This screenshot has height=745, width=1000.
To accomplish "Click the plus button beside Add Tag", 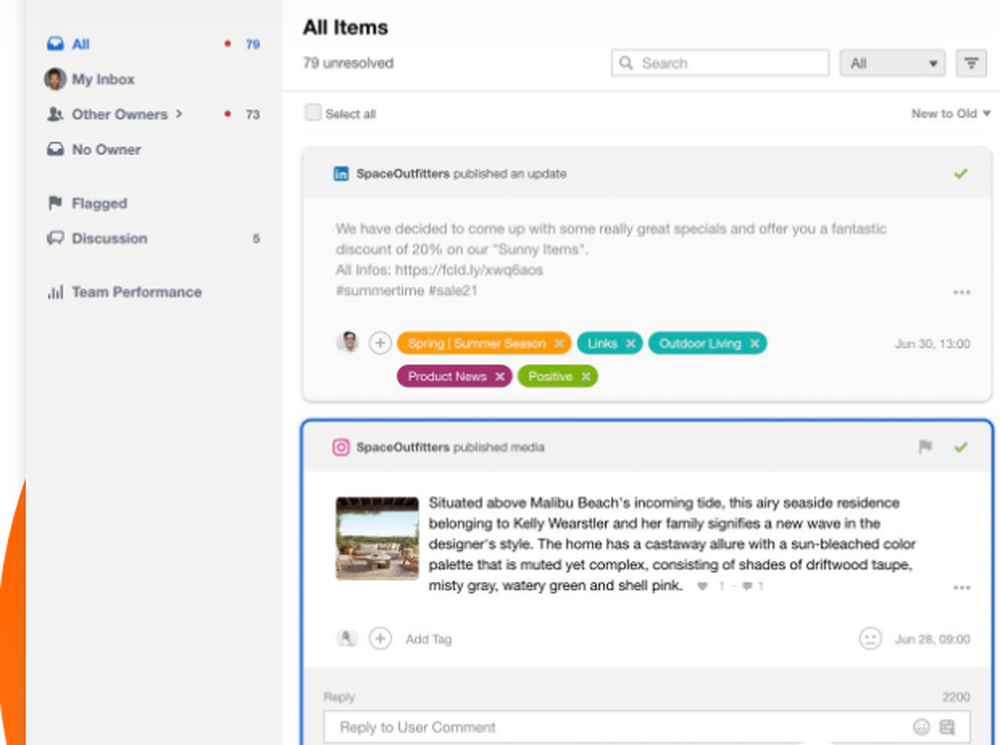I will point(380,638).
